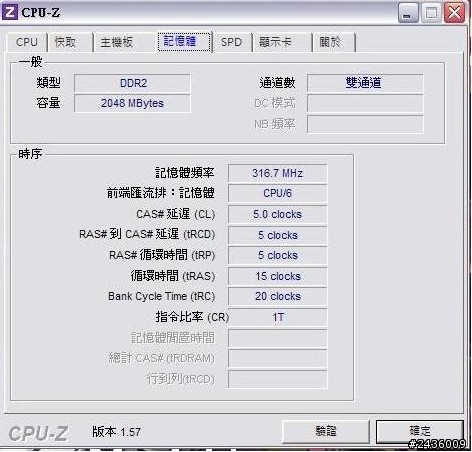Screen dimensions: 472x452
Task: Click the tRP 5 clocks value
Action: pyautogui.click(x=277, y=255)
